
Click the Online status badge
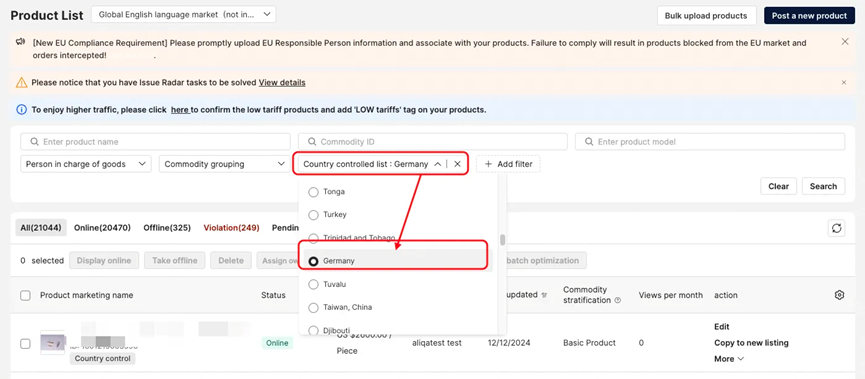coord(277,343)
